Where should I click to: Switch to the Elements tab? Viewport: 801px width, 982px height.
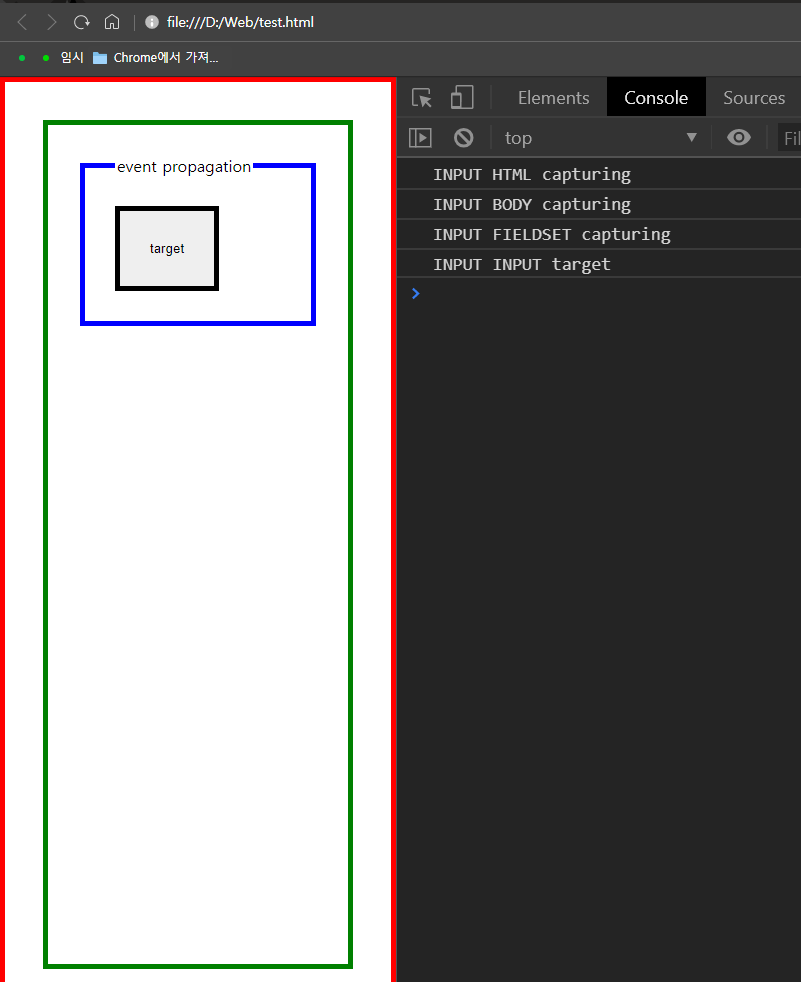[x=554, y=98]
